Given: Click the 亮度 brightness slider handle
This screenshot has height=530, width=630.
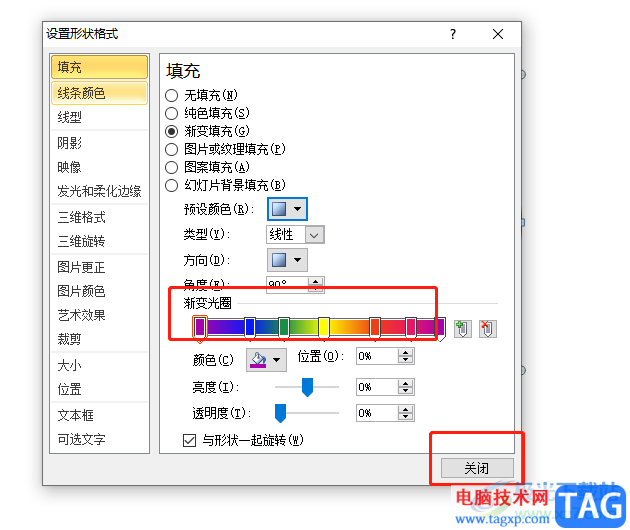Looking at the screenshot, I should (x=307, y=387).
